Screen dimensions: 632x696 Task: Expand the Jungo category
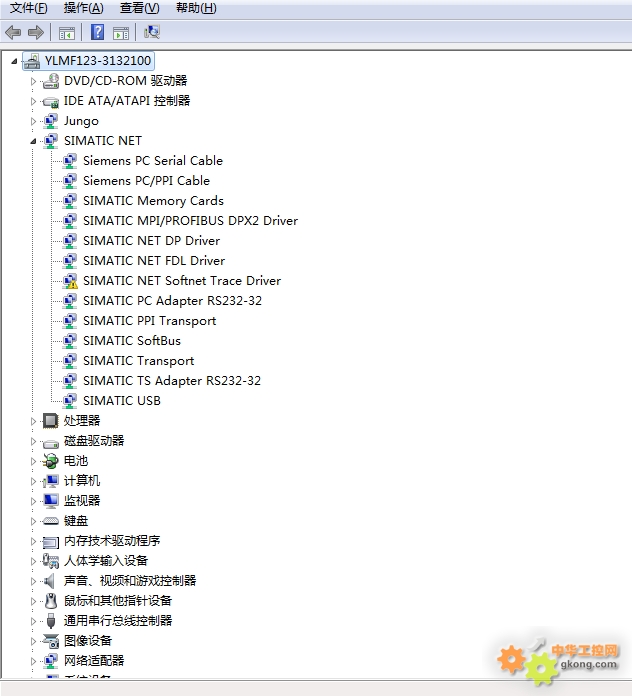coord(33,121)
